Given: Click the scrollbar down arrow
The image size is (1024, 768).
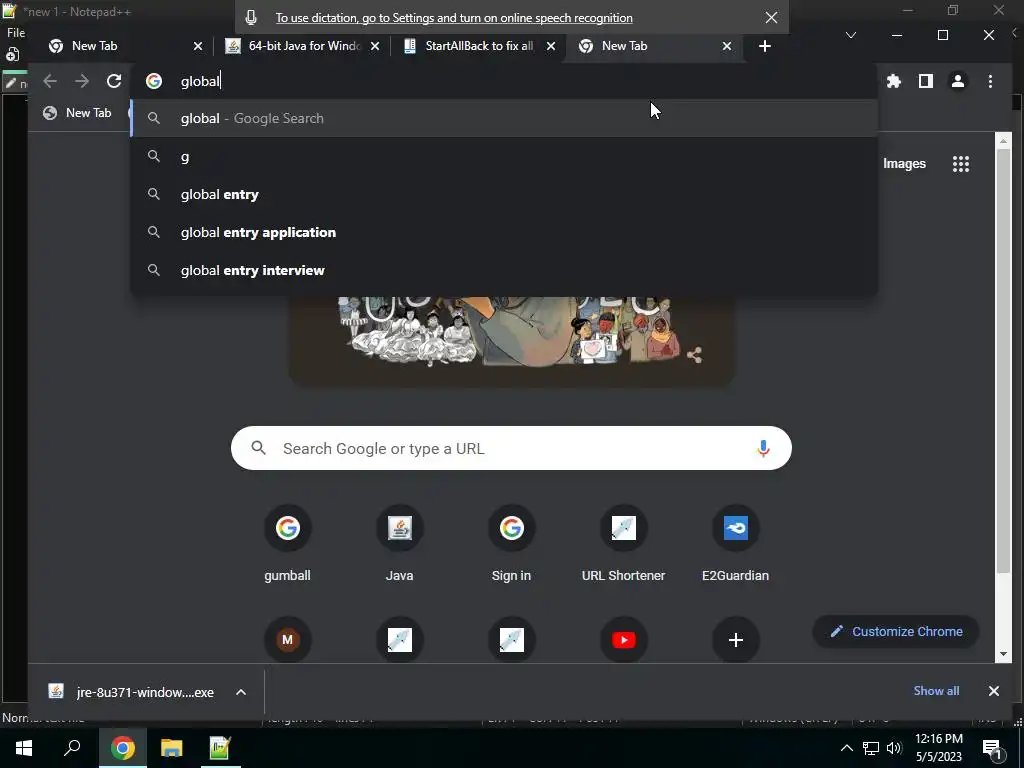Looking at the screenshot, I should coord(1004,654).
